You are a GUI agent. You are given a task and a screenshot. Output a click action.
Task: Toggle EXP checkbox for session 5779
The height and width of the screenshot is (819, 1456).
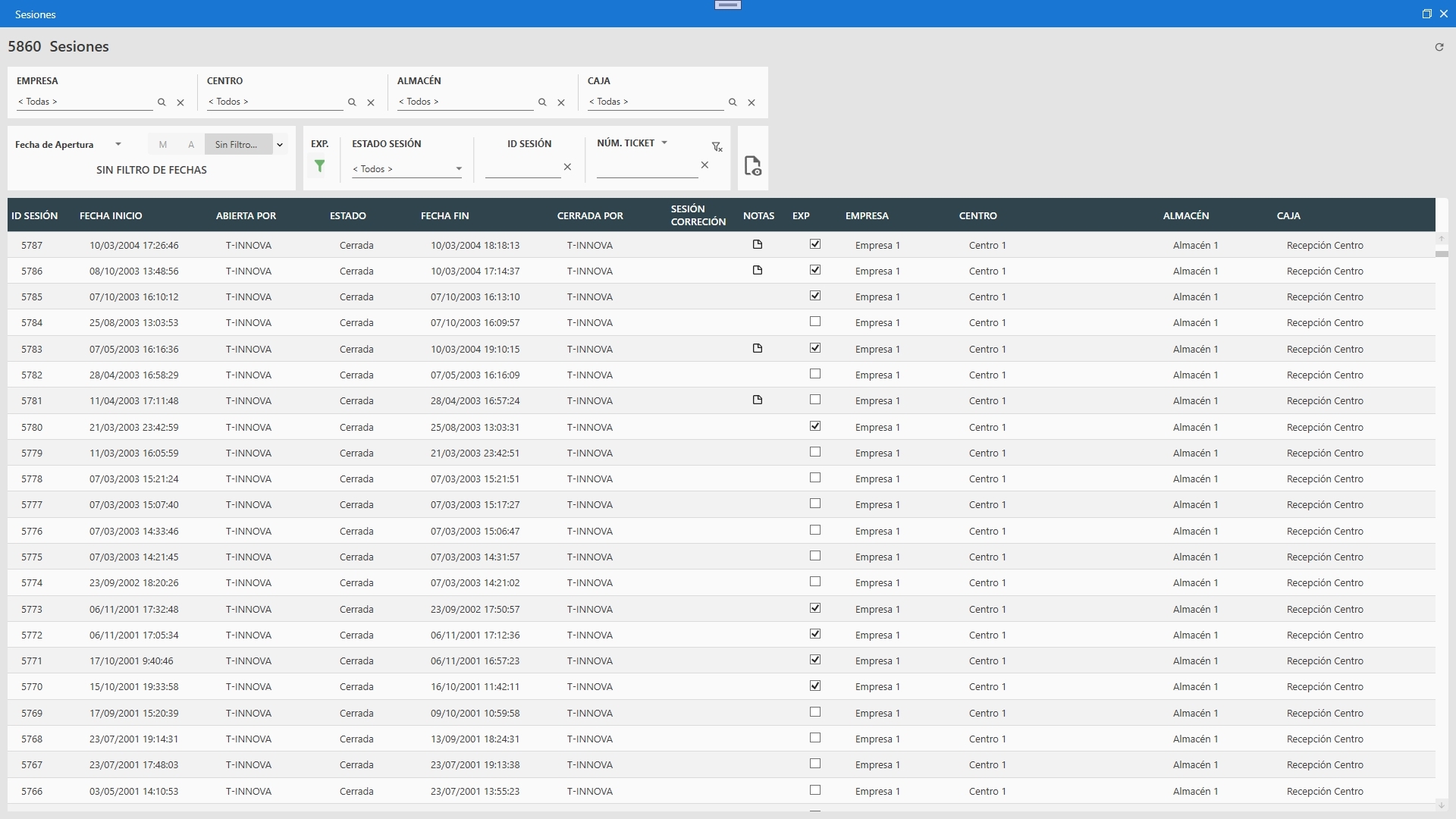pos(815,452)
